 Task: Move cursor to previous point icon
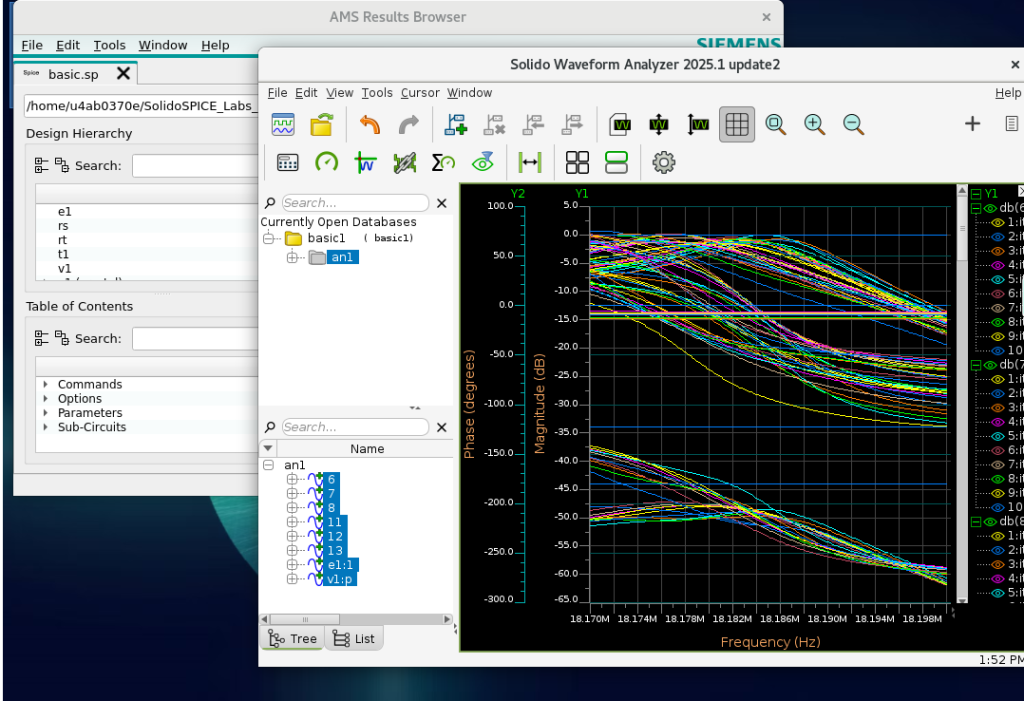click(x=534, y=124)
